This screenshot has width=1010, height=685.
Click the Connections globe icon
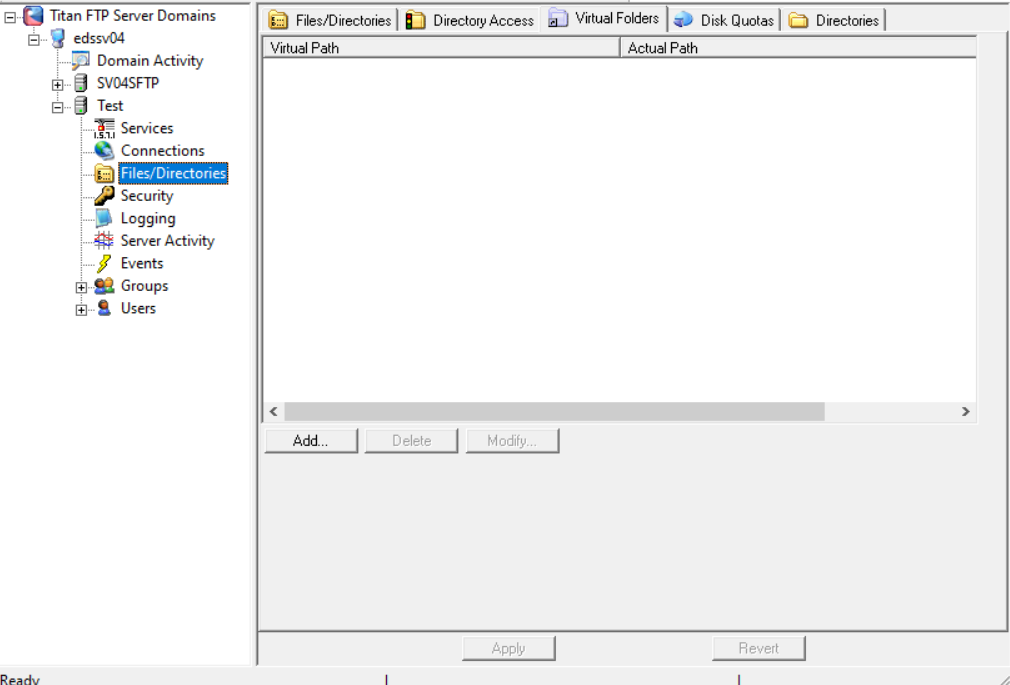click(x=104, y=150)
